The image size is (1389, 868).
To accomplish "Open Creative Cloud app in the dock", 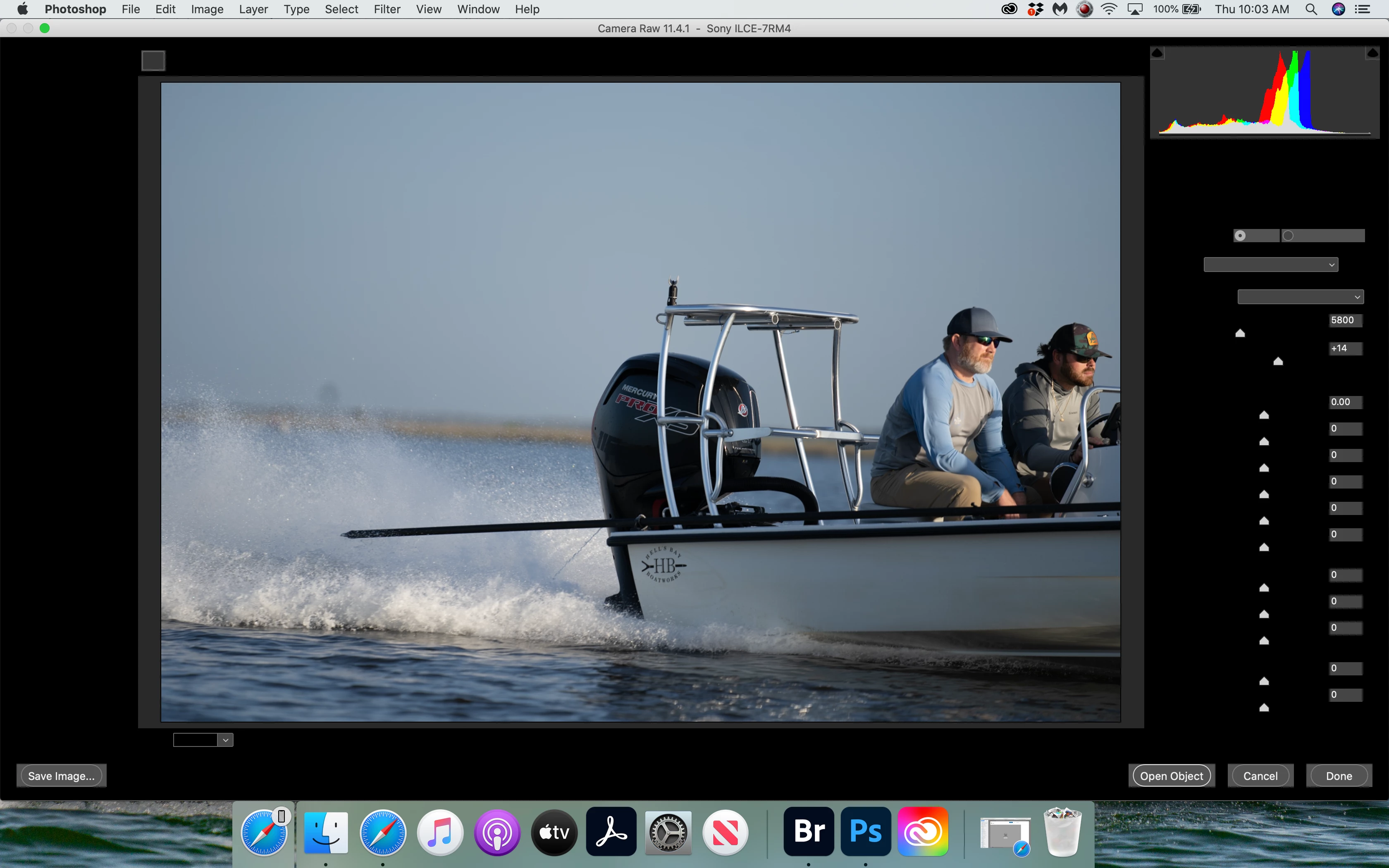I will (922, 831).
